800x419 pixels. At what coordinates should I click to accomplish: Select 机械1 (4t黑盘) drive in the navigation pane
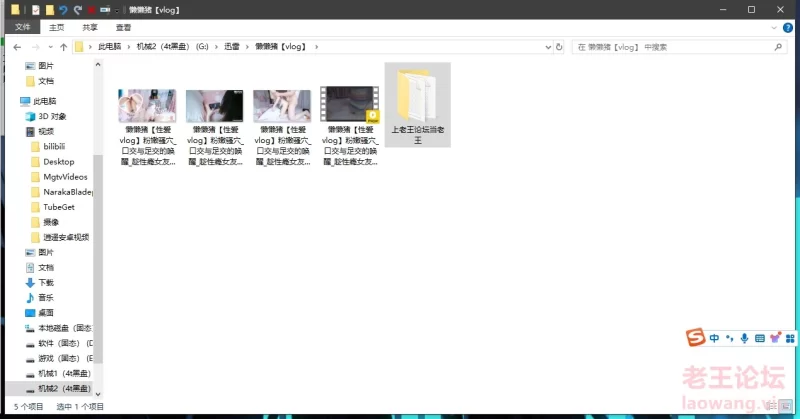[x=58, y=374]
